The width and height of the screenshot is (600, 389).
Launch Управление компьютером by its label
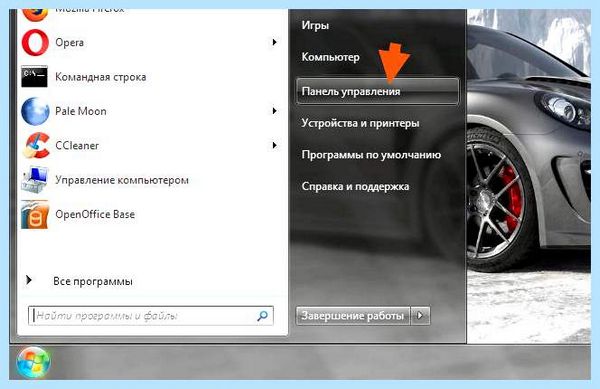(122, 180)
